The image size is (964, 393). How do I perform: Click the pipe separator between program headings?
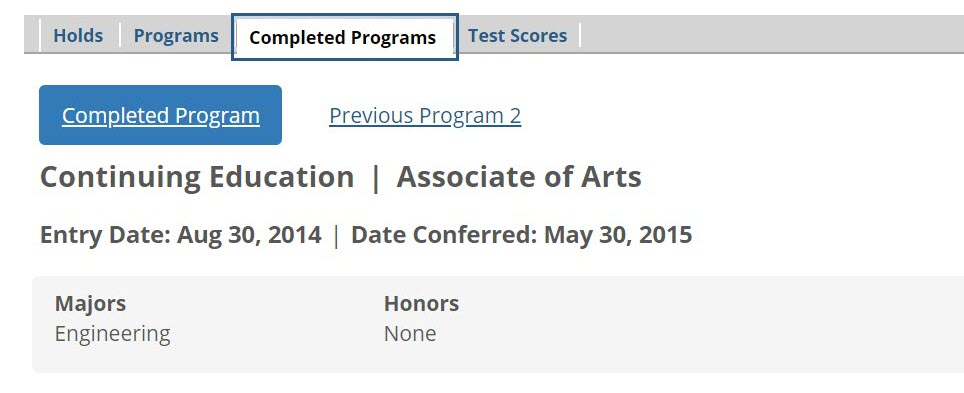pos(376,178)
